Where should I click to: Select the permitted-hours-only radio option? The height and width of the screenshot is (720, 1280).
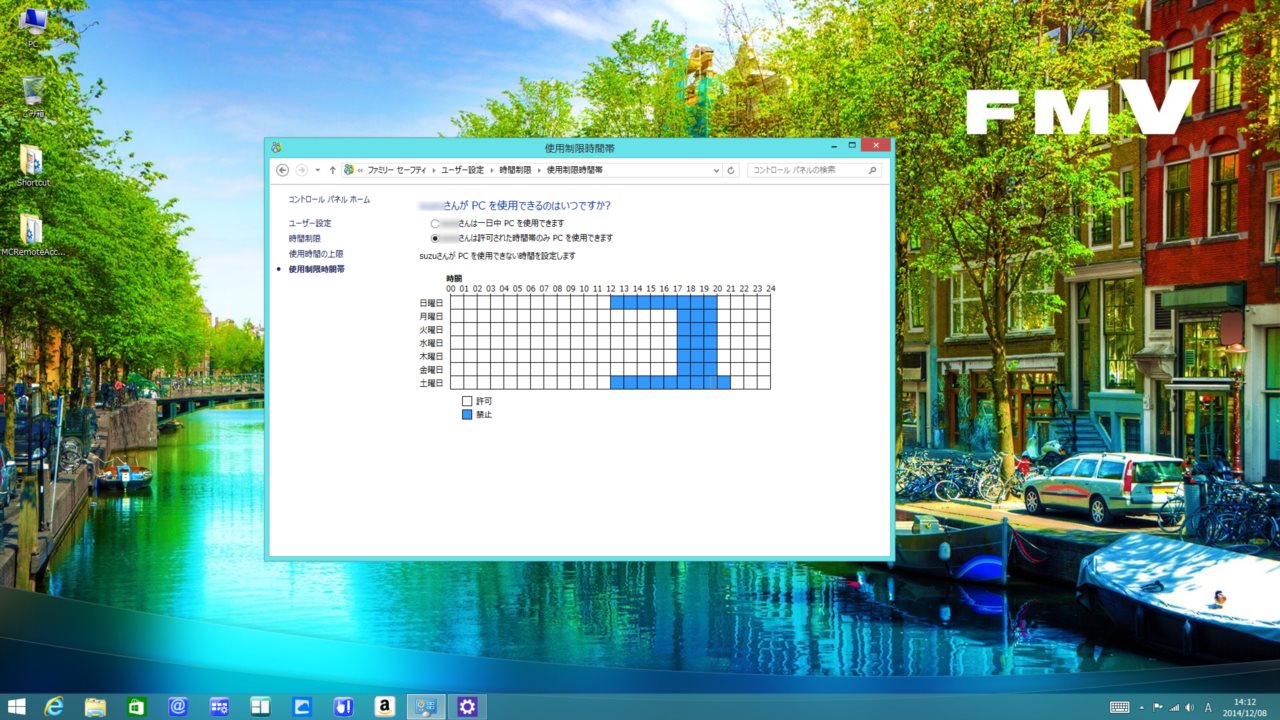coord(435,239)
